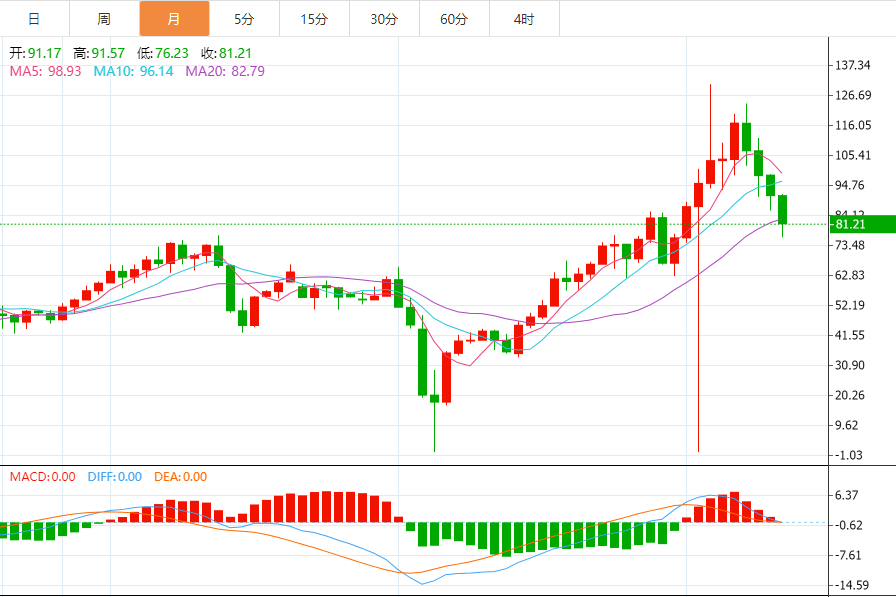Image resolution: width=896 pixels, height=597 pixels.
Task: Click the -7.61 MACD axis label
Action: [x=849, y=555]
